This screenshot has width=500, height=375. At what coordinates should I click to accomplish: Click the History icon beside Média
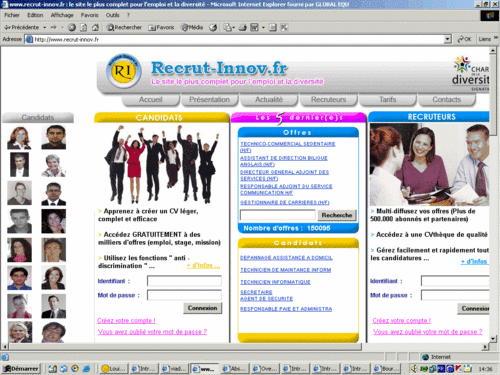click(213, 28)
